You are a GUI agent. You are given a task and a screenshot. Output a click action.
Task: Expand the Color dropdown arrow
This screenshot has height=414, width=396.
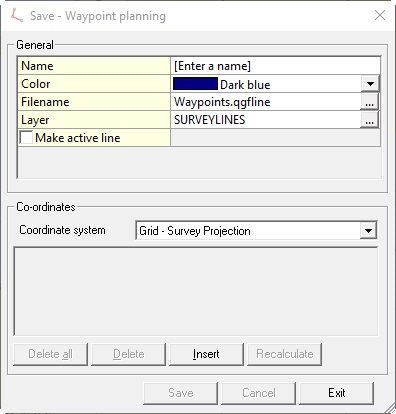tap(370, 84)
